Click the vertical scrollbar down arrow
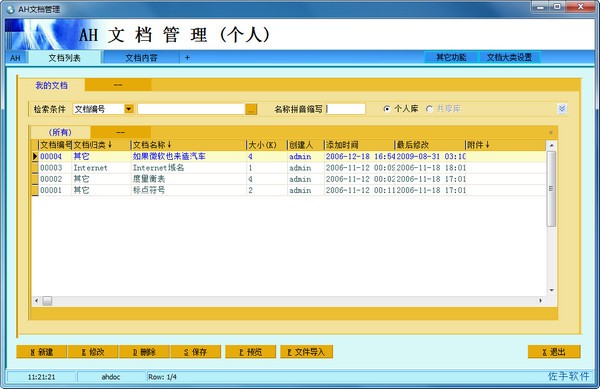Image resolution: width=600 pixels, height=389 pixels. point(551,290)
